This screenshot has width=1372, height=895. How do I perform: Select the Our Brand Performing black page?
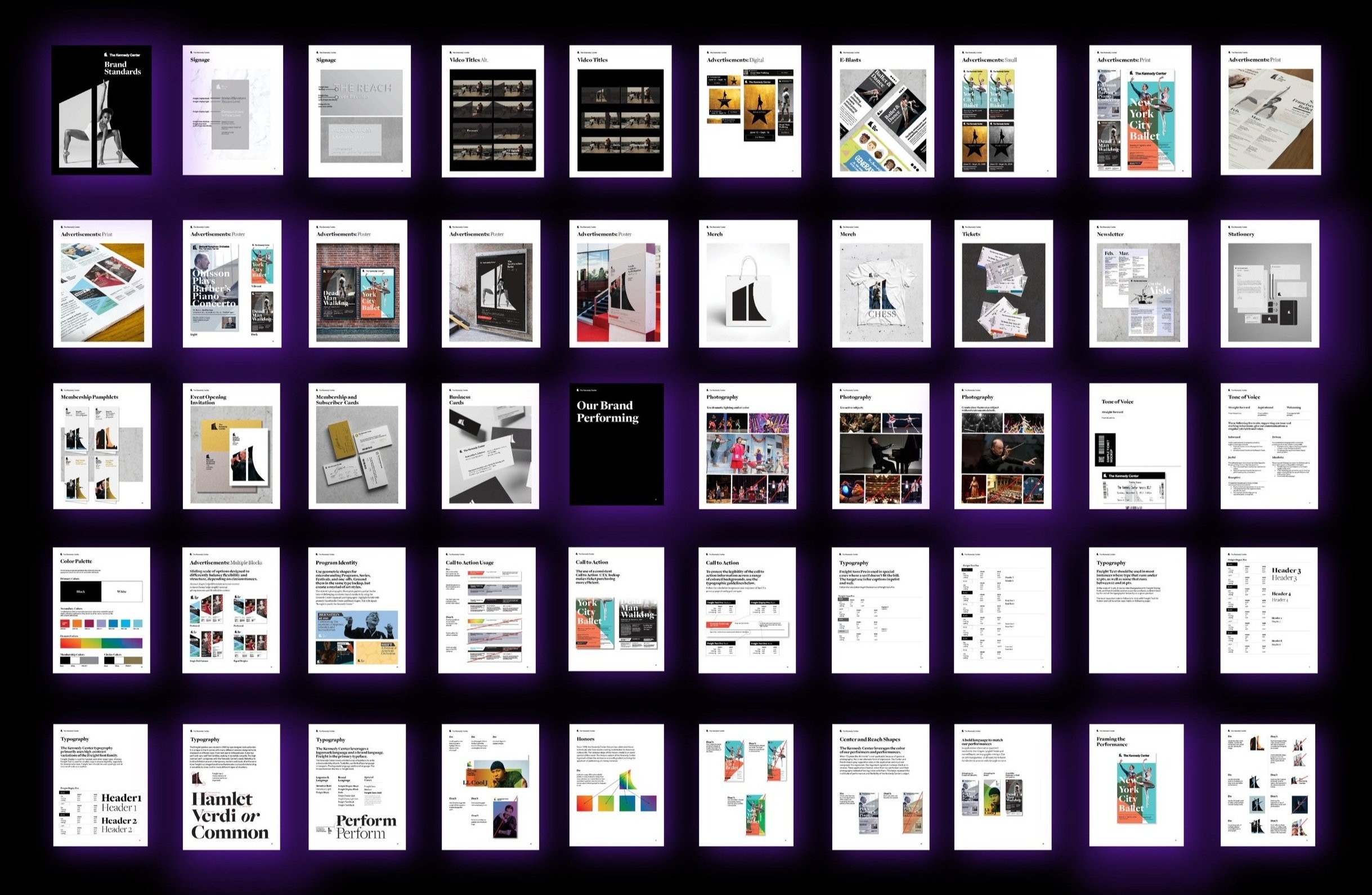point(617,445)
